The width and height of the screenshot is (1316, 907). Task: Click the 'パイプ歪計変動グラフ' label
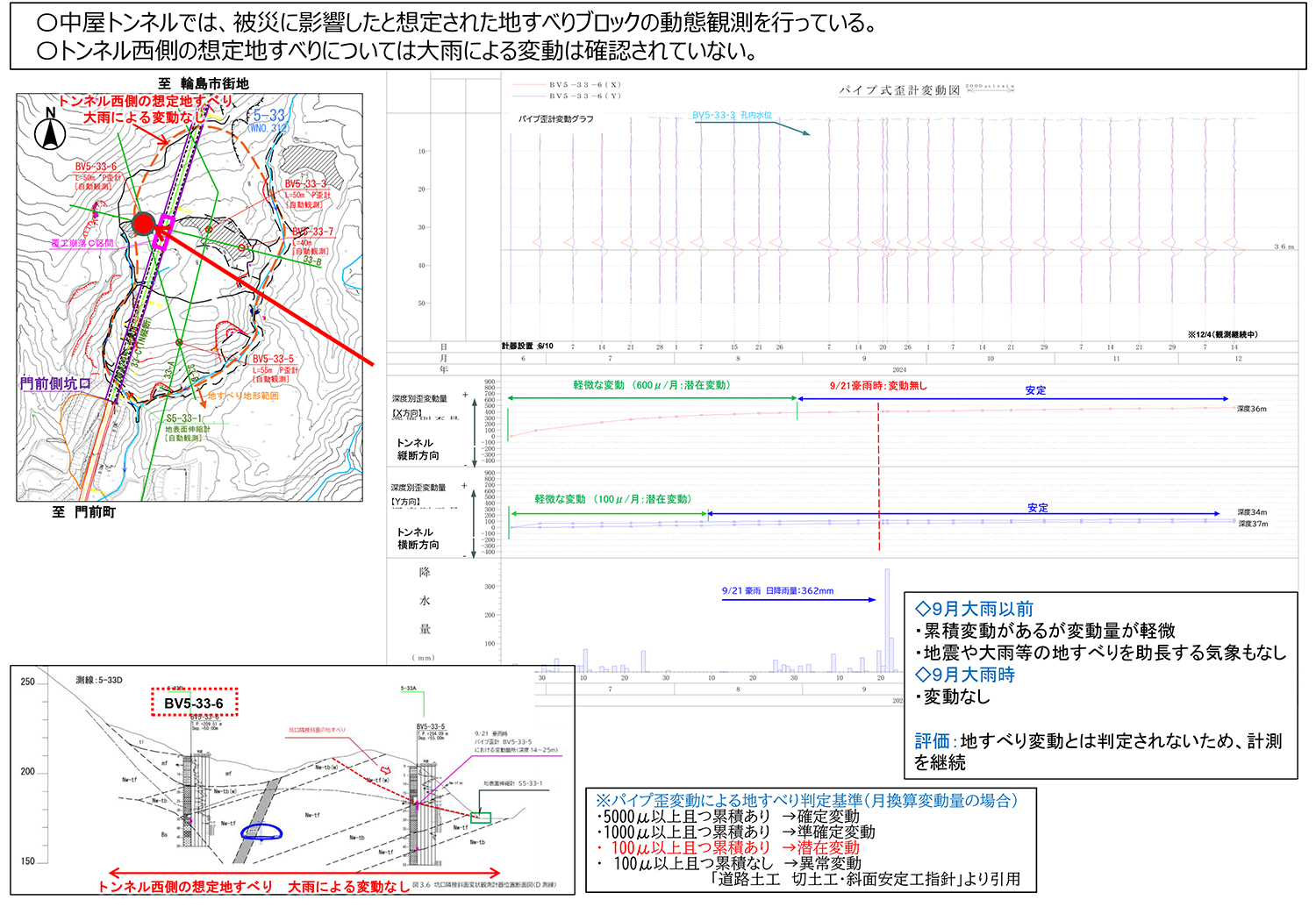[x=555, y=118]
